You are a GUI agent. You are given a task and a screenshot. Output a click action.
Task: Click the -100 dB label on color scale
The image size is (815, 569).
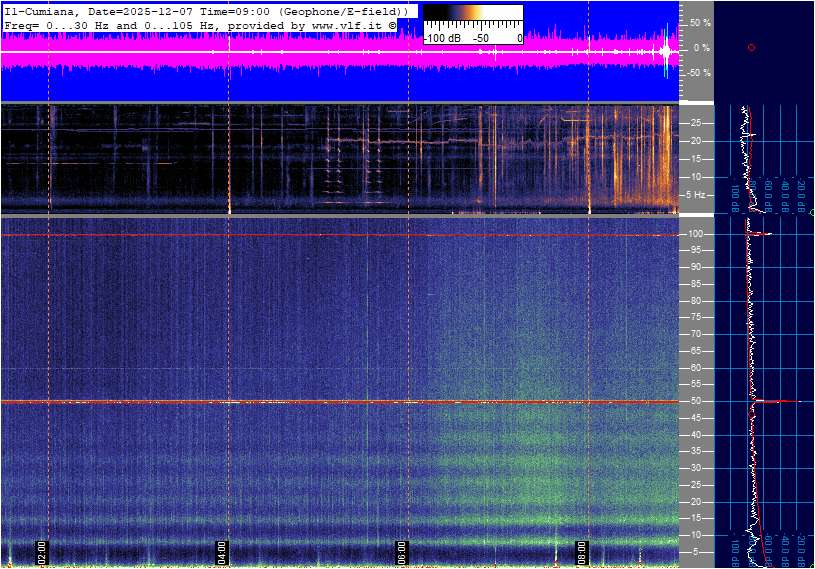tap(442, 38)
